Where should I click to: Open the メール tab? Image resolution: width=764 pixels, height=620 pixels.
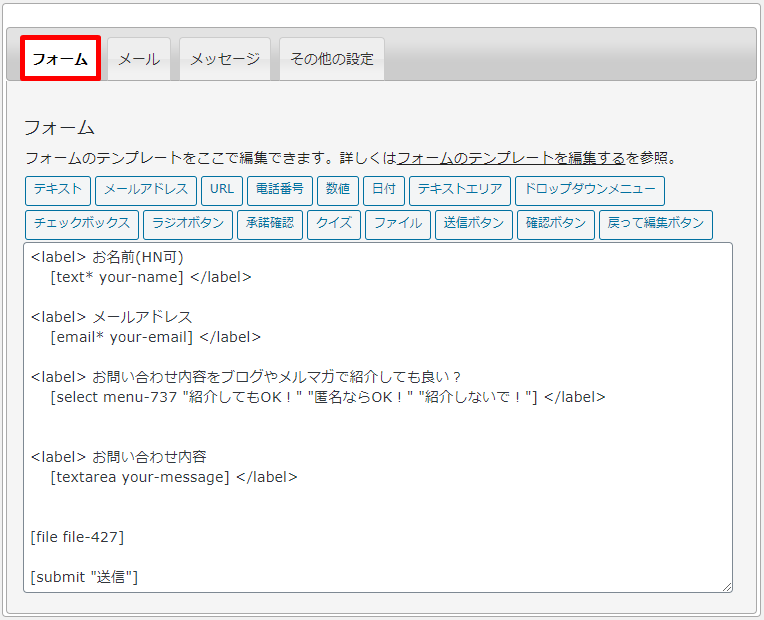point(139,59)
